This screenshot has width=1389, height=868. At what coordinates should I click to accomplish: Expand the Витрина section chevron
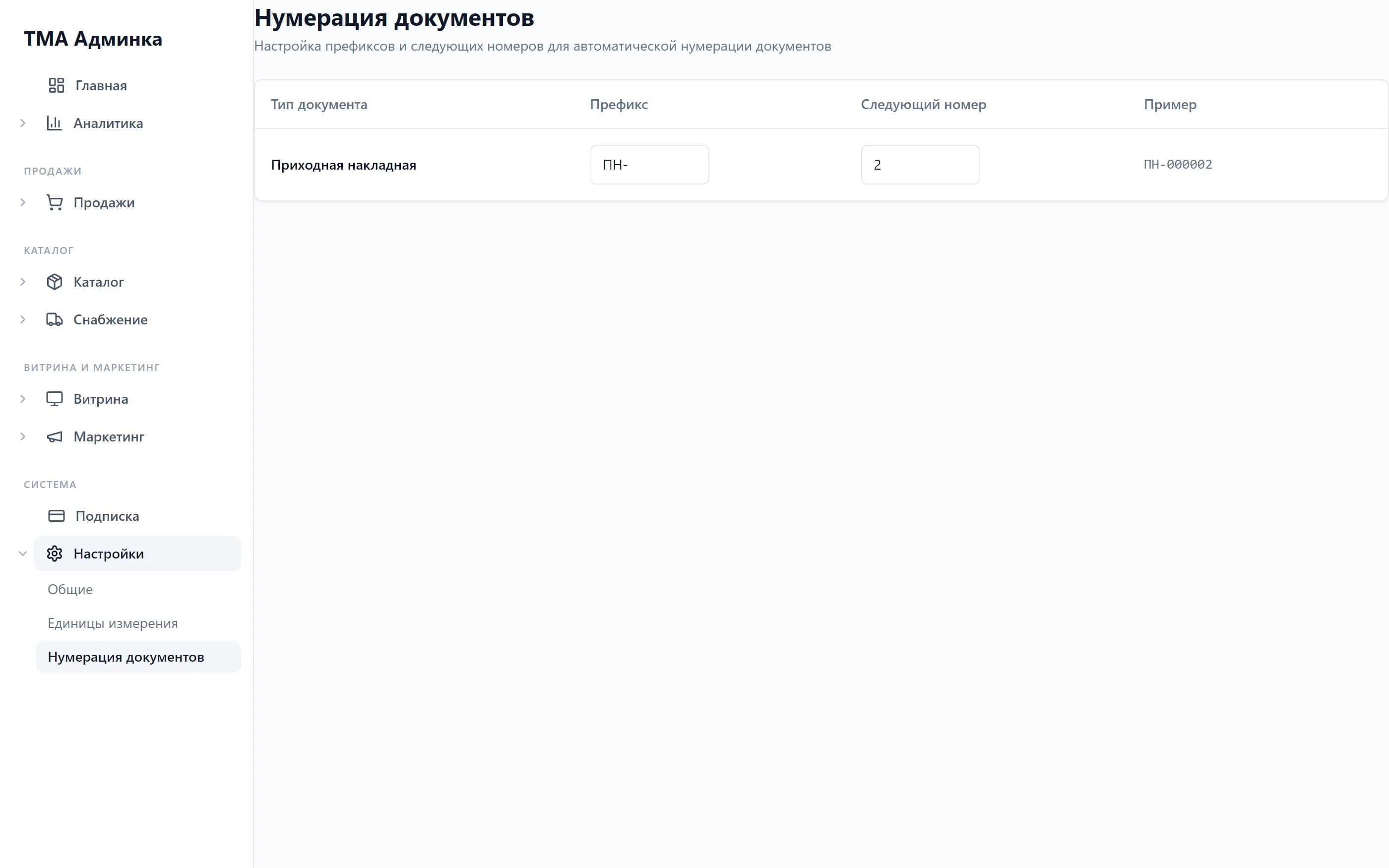[23, 399]
